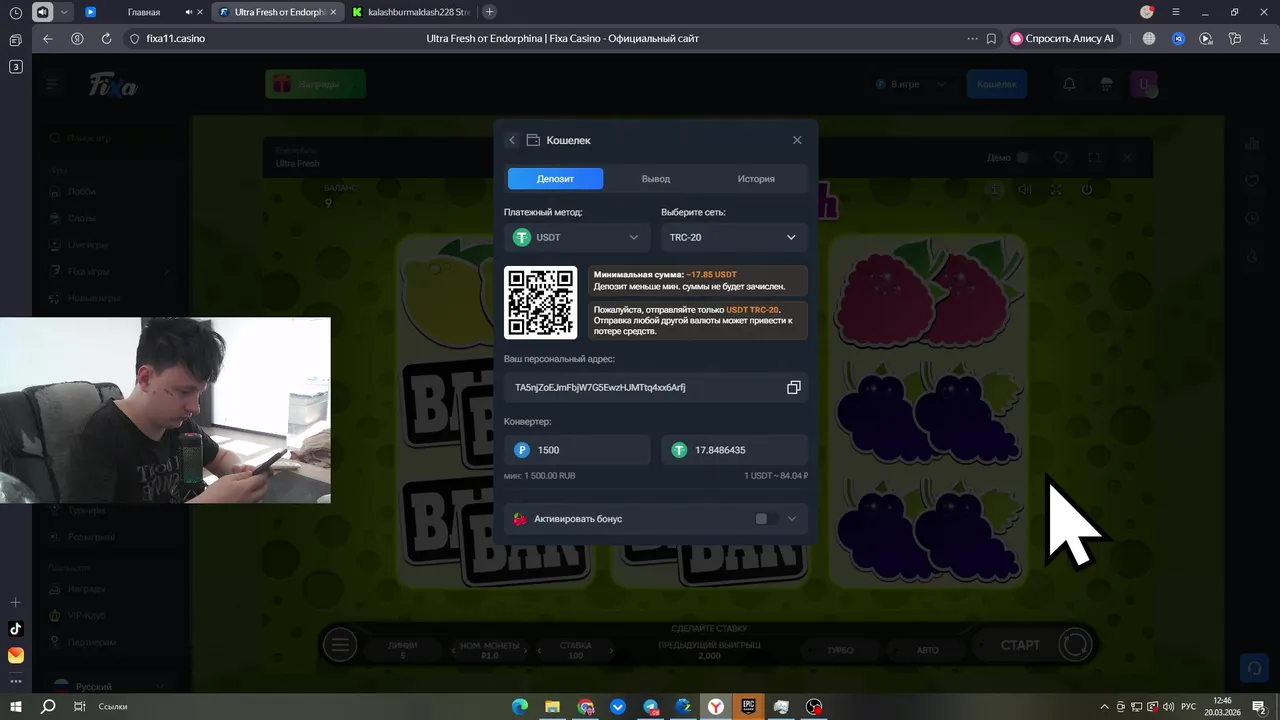Click the deposit QR code
This screenshot has width=1280, height=720.
pos(541,303)
